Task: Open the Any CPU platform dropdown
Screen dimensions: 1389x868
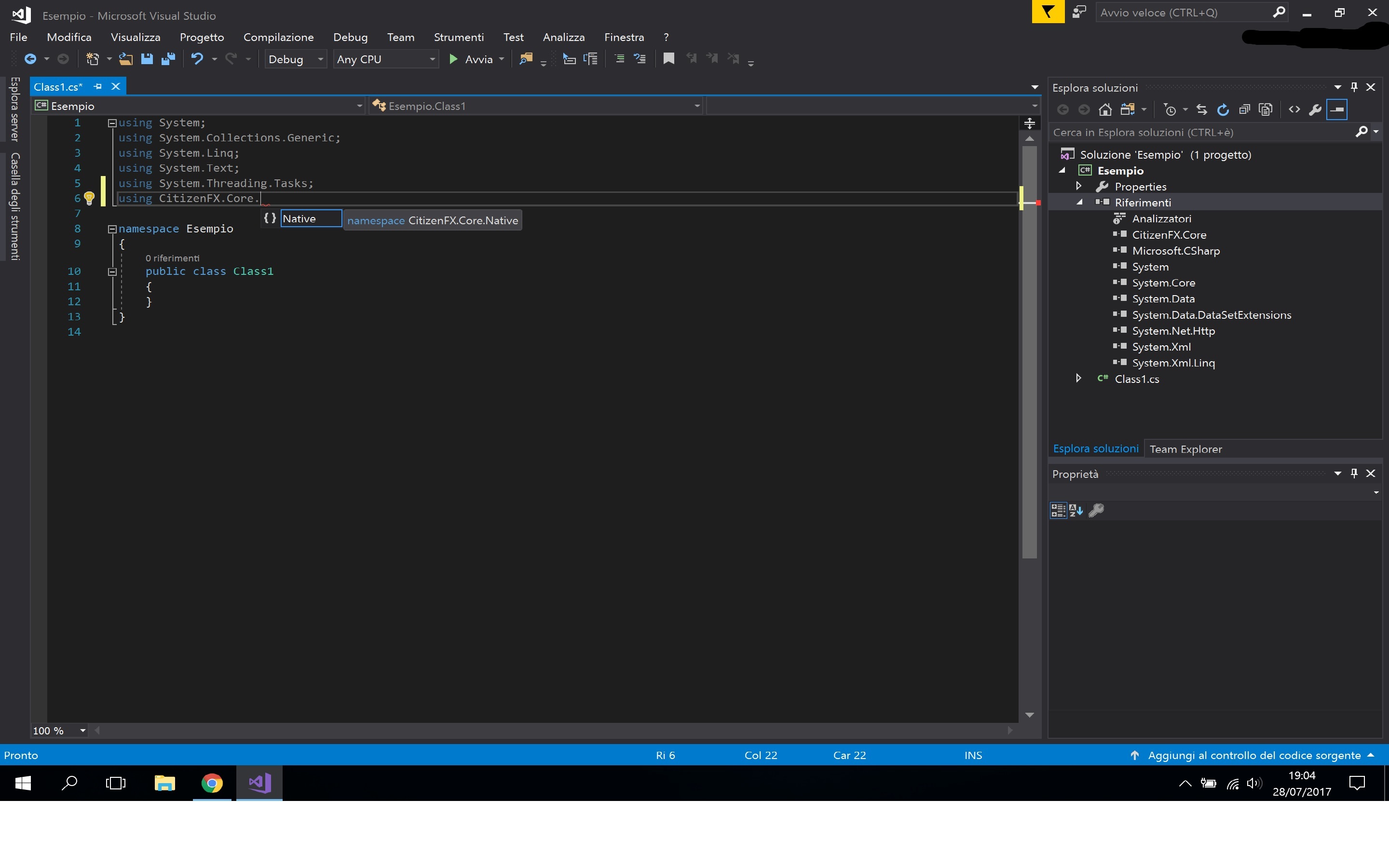Action: pyautogui.click(x=386, y=59)
